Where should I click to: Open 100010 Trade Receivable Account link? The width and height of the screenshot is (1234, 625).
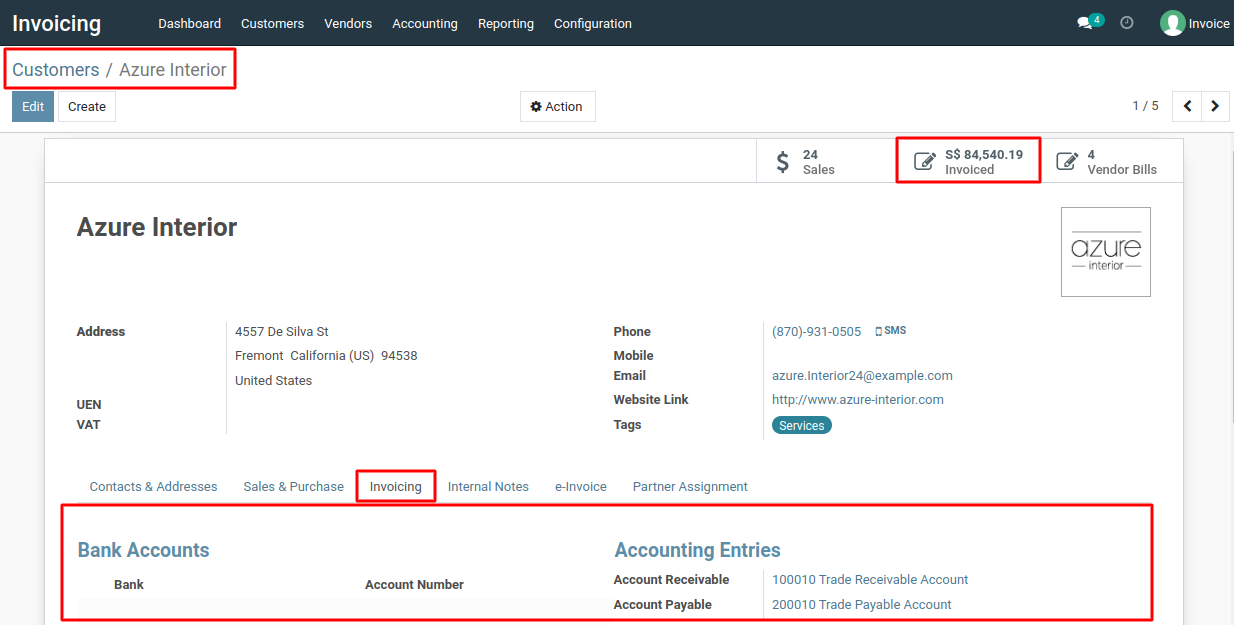click(870, 580)
